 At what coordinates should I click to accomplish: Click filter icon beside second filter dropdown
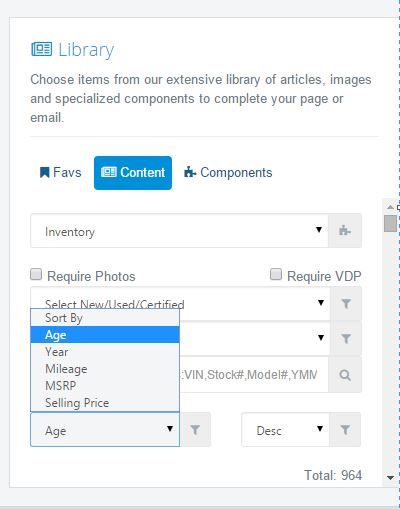346,339
